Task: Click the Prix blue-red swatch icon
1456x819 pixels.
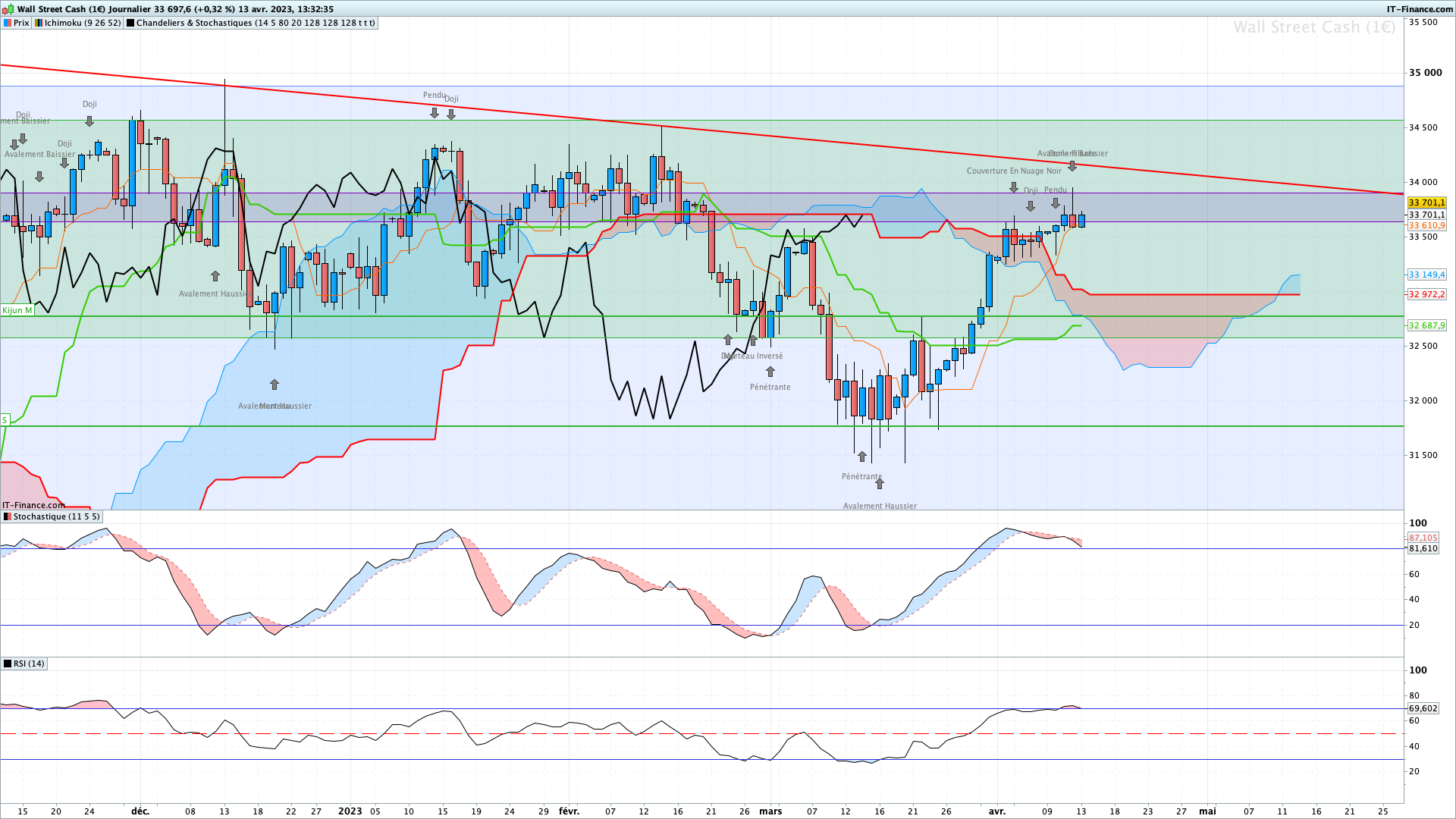Action: click(x=8, y=23)
